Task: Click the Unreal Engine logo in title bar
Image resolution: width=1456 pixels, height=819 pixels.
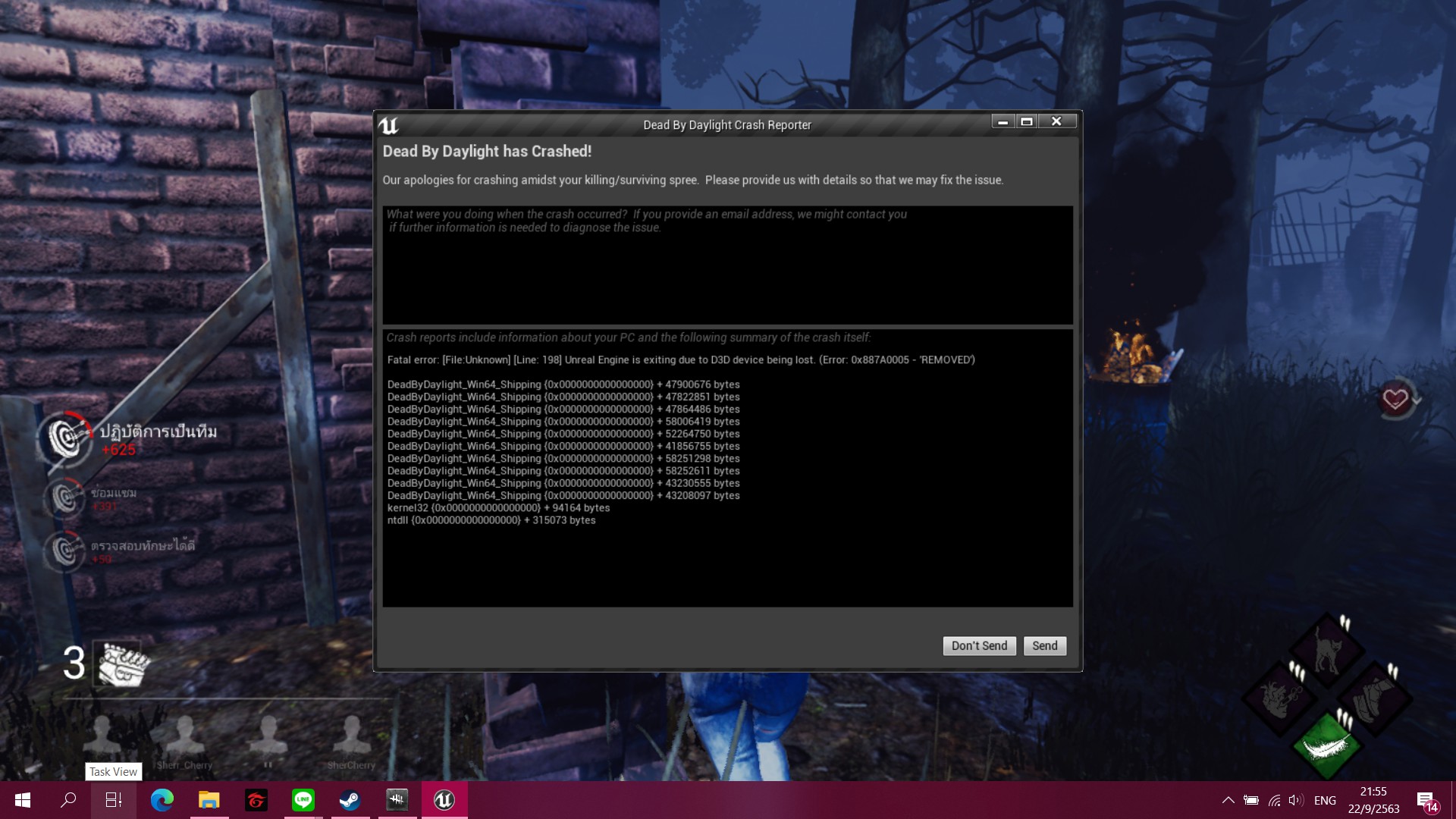Action: coord(389,125)
